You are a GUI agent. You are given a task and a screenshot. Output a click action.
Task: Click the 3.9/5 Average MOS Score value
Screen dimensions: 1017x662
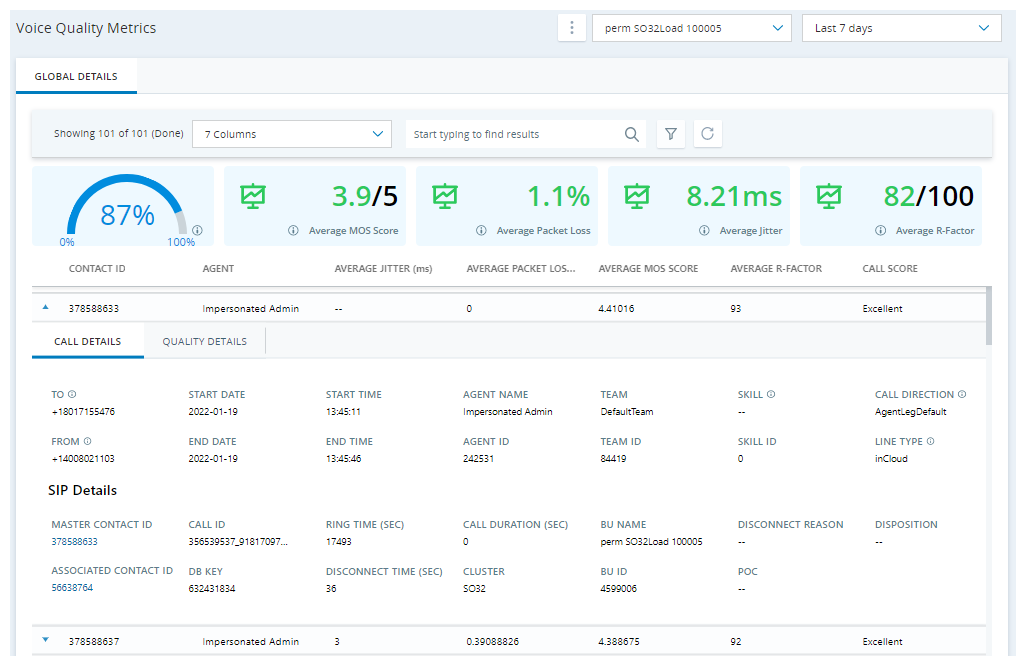[365, 196]
